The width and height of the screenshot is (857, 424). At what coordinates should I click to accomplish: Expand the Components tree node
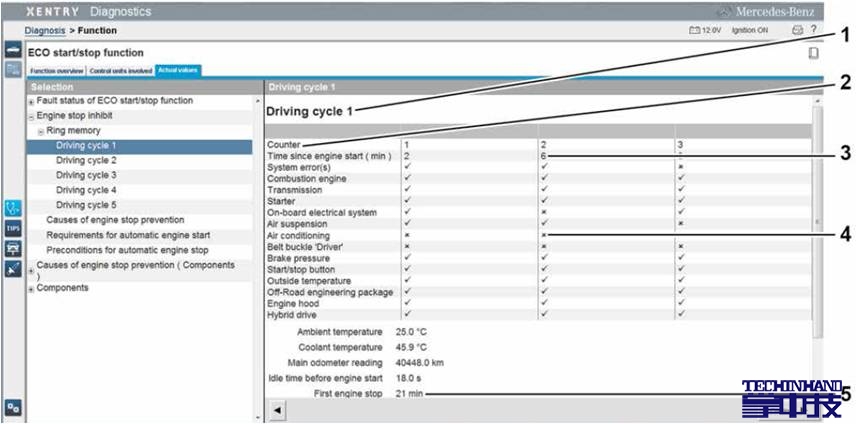pos(31,289)
